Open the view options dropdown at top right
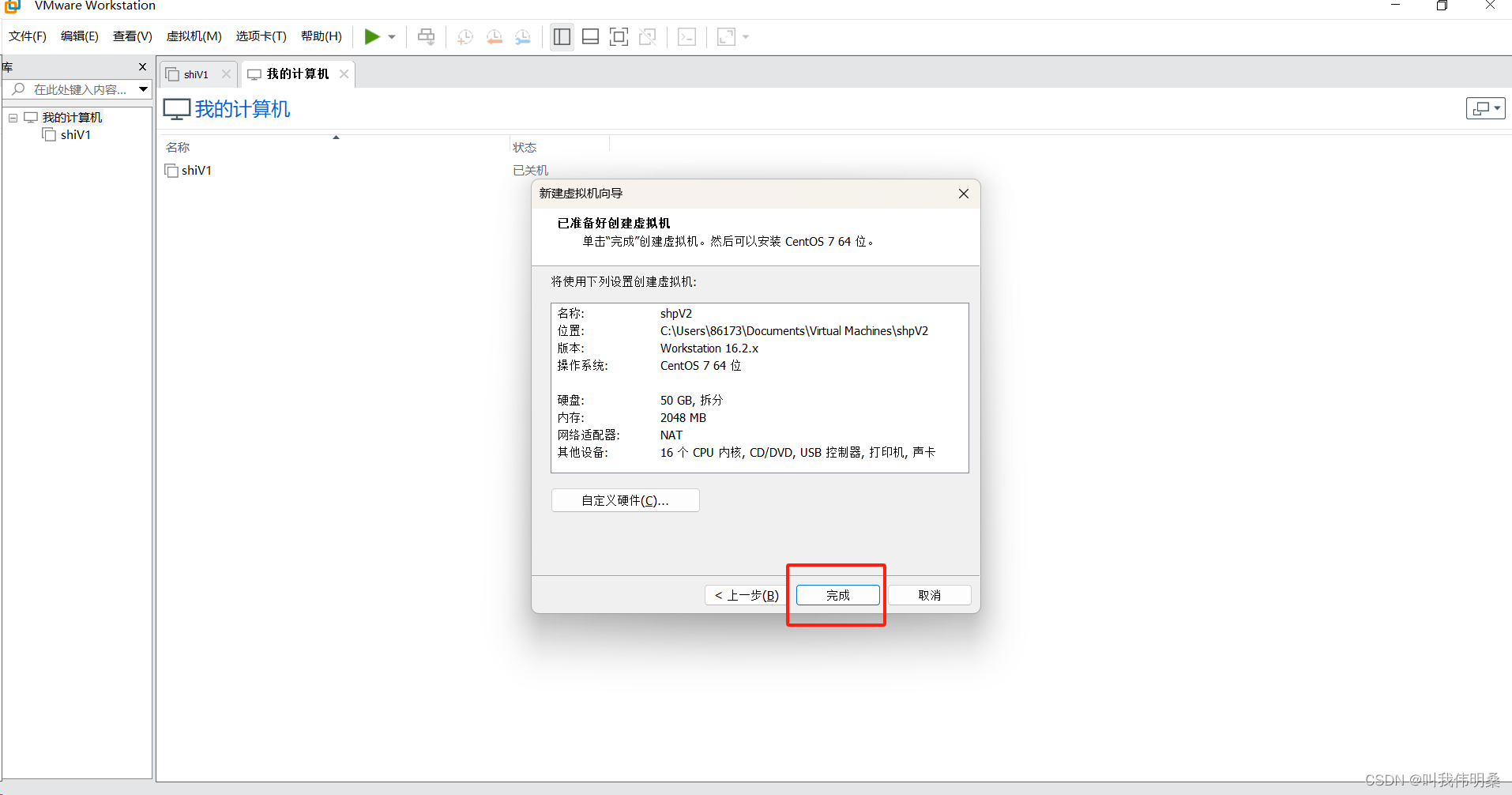 coord(1485,108)
